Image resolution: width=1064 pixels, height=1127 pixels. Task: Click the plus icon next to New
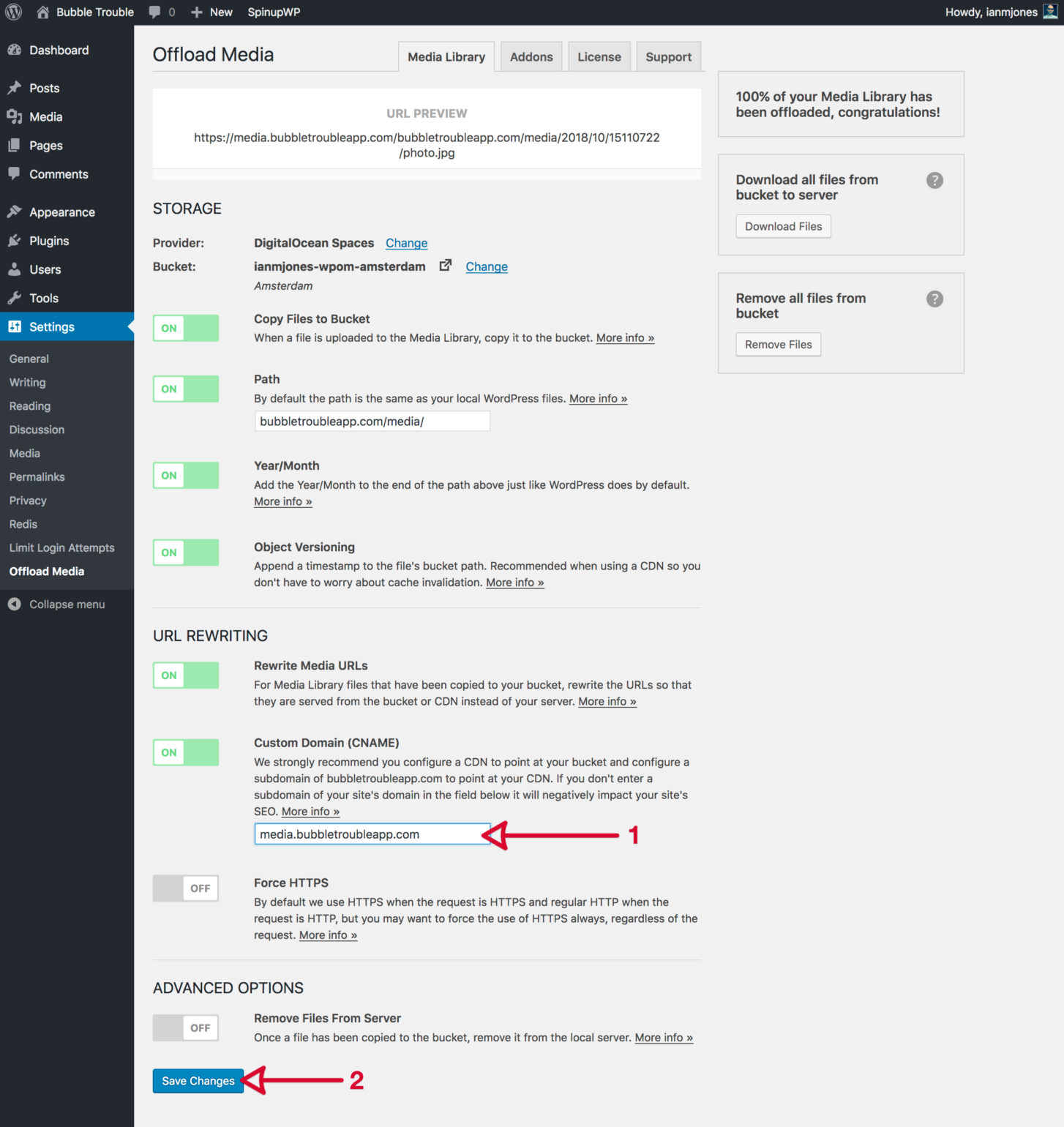click(x=197, y=12)
